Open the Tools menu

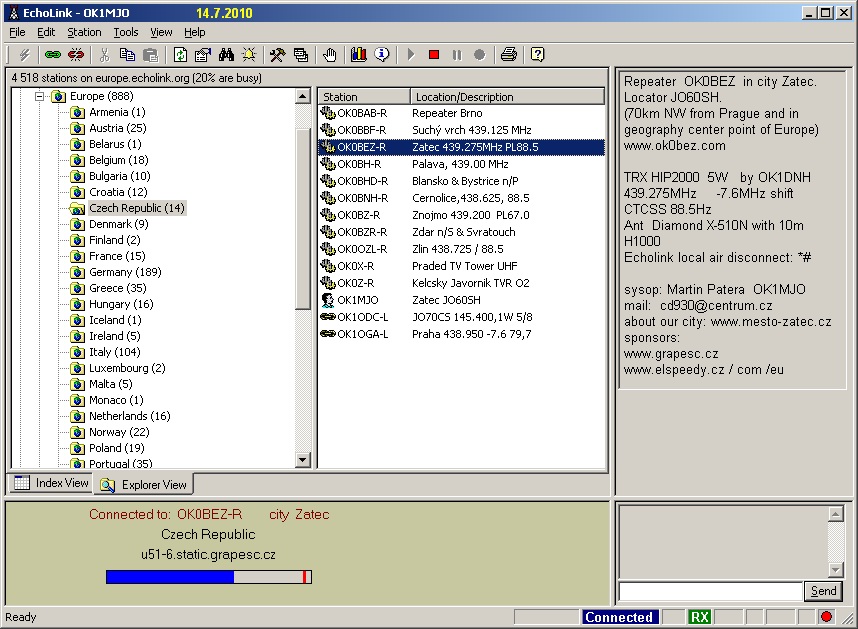(x=126, y=32)
